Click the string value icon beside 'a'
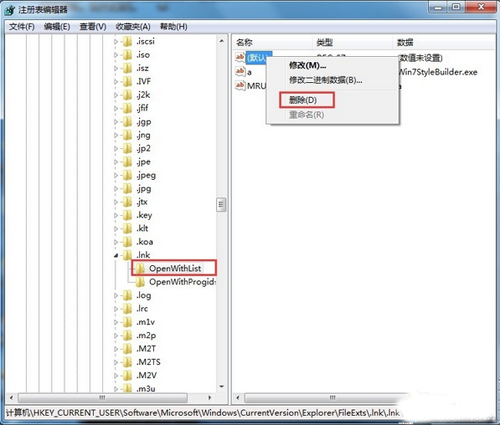 tap(240, 72)
